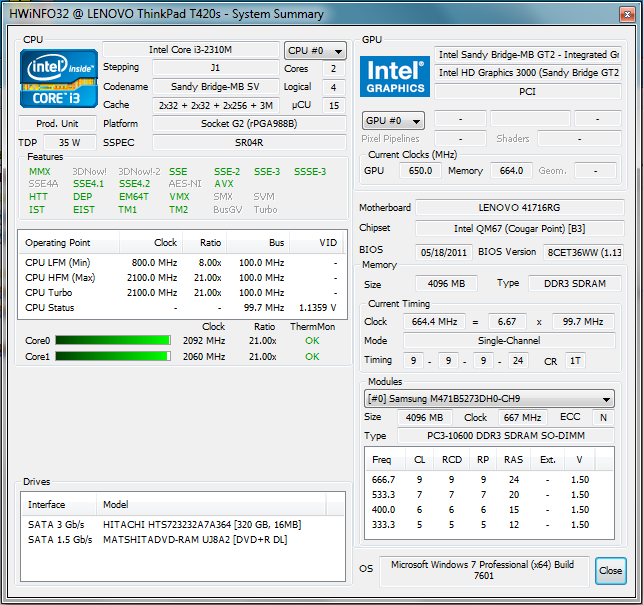Click the SR04R SSPEC field
The height and width of the screenshot is (605, 643).
[249, 142]
